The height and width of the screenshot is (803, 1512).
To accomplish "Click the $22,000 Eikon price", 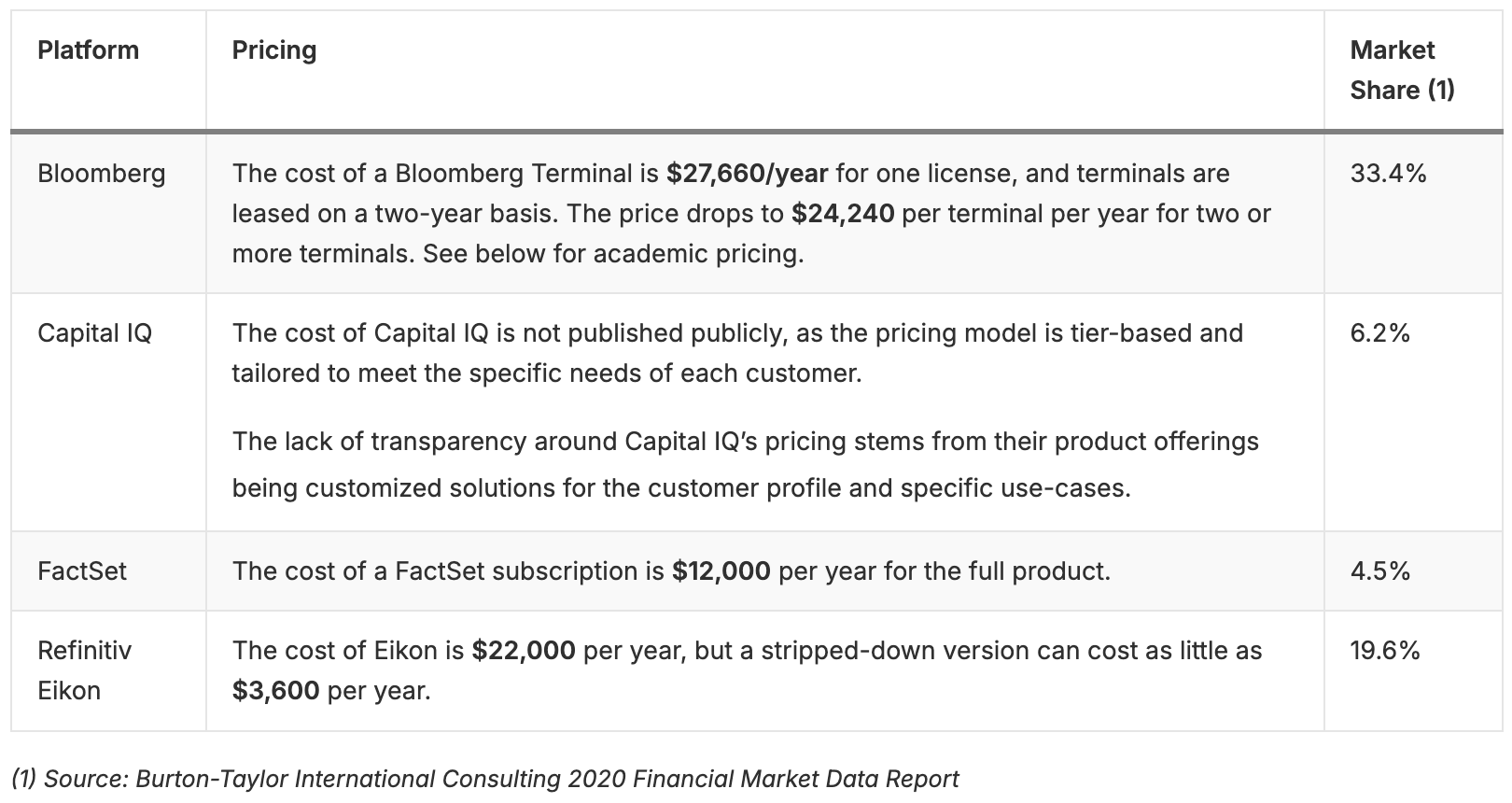I will coord(524,651).
